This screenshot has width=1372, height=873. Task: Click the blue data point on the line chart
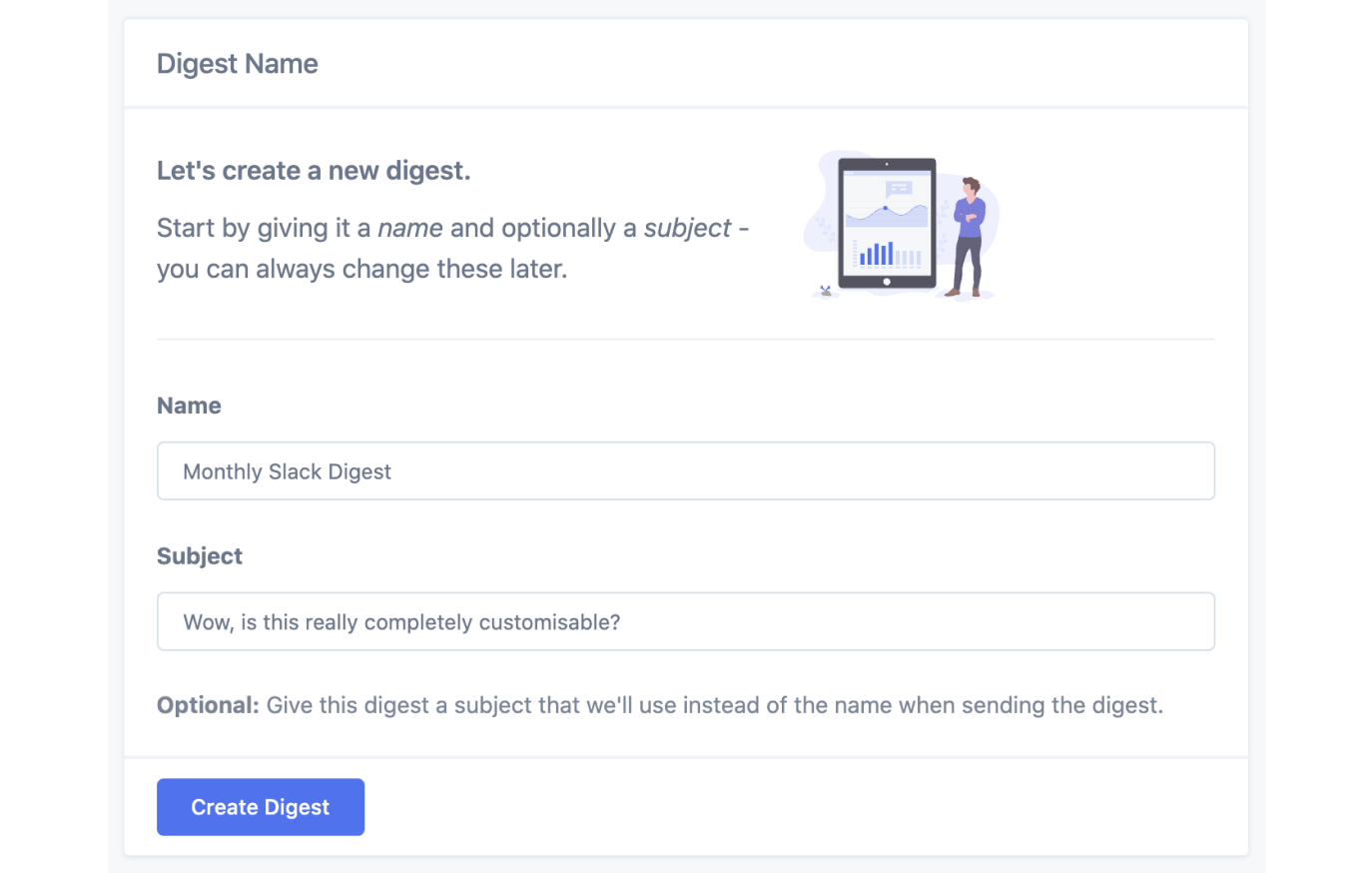pyautogui.click(x=885, y=208)
